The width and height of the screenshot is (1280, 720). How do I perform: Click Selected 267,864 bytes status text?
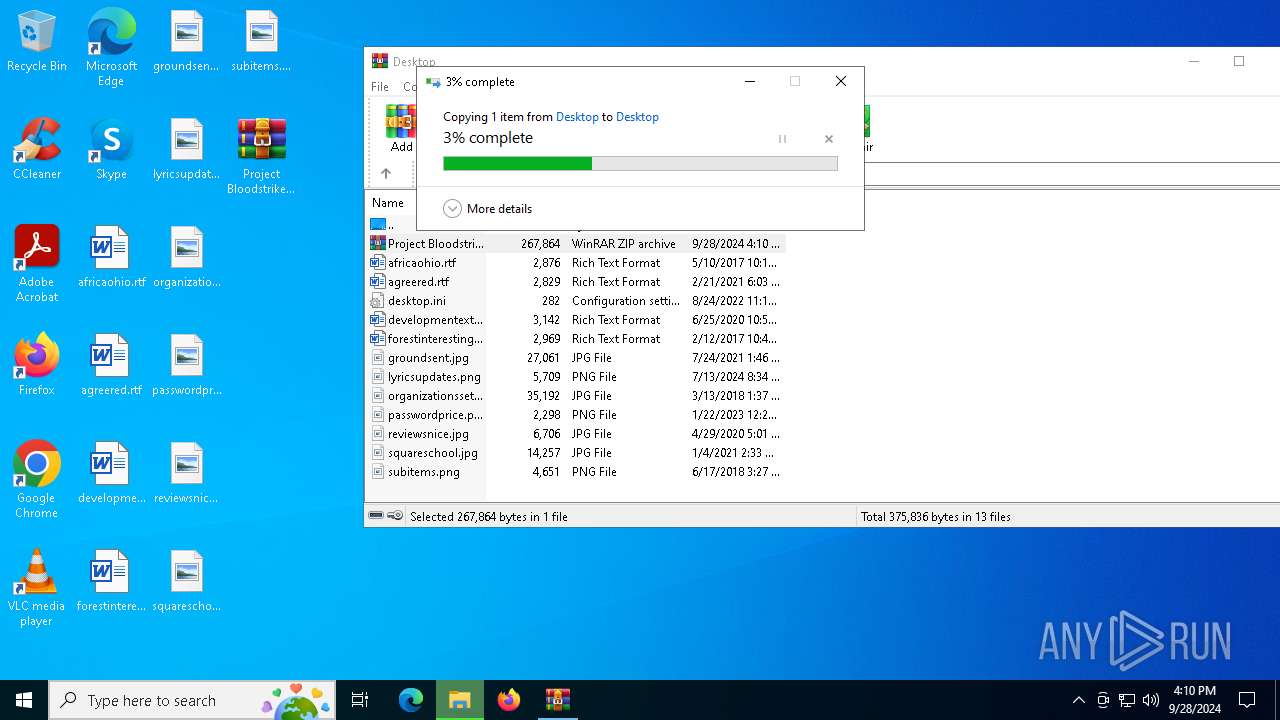tap(489, 517)
